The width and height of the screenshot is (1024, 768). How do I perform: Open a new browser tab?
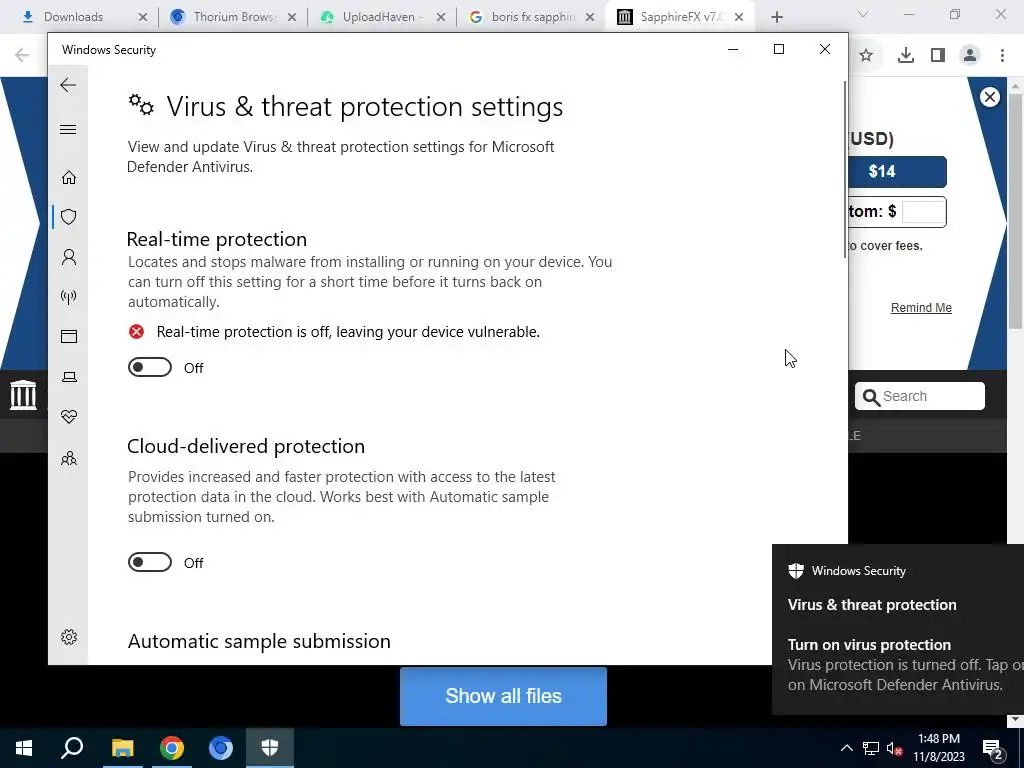click(x=776, y=18)
